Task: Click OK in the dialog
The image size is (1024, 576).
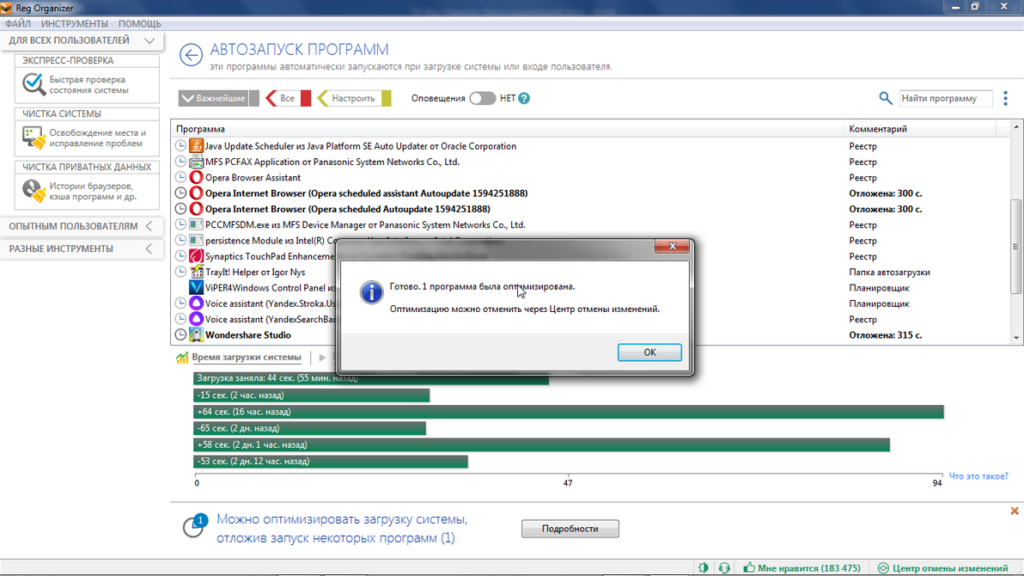Action: coord(649,352)
